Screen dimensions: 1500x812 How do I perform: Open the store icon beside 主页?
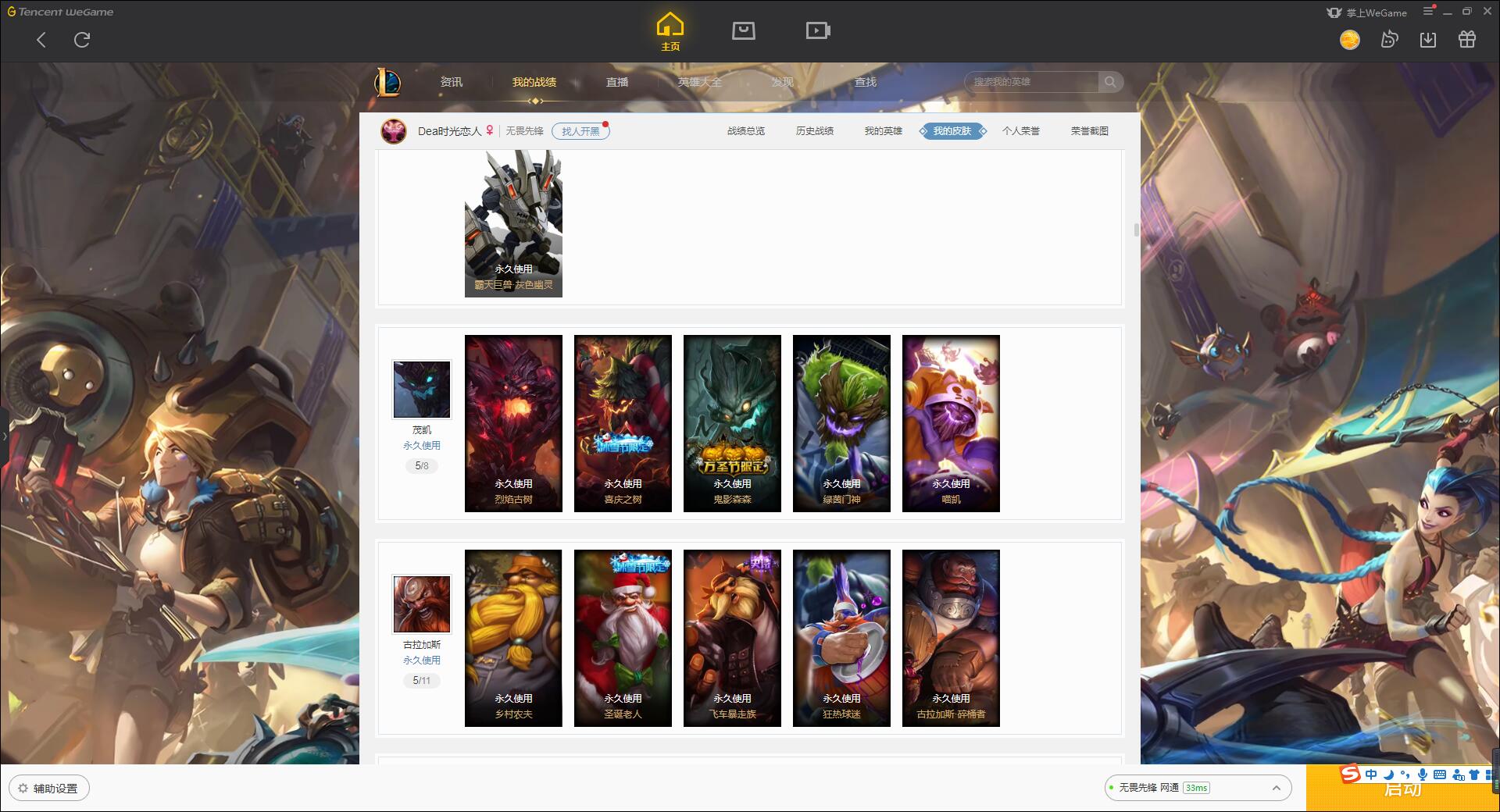(743, 30)
